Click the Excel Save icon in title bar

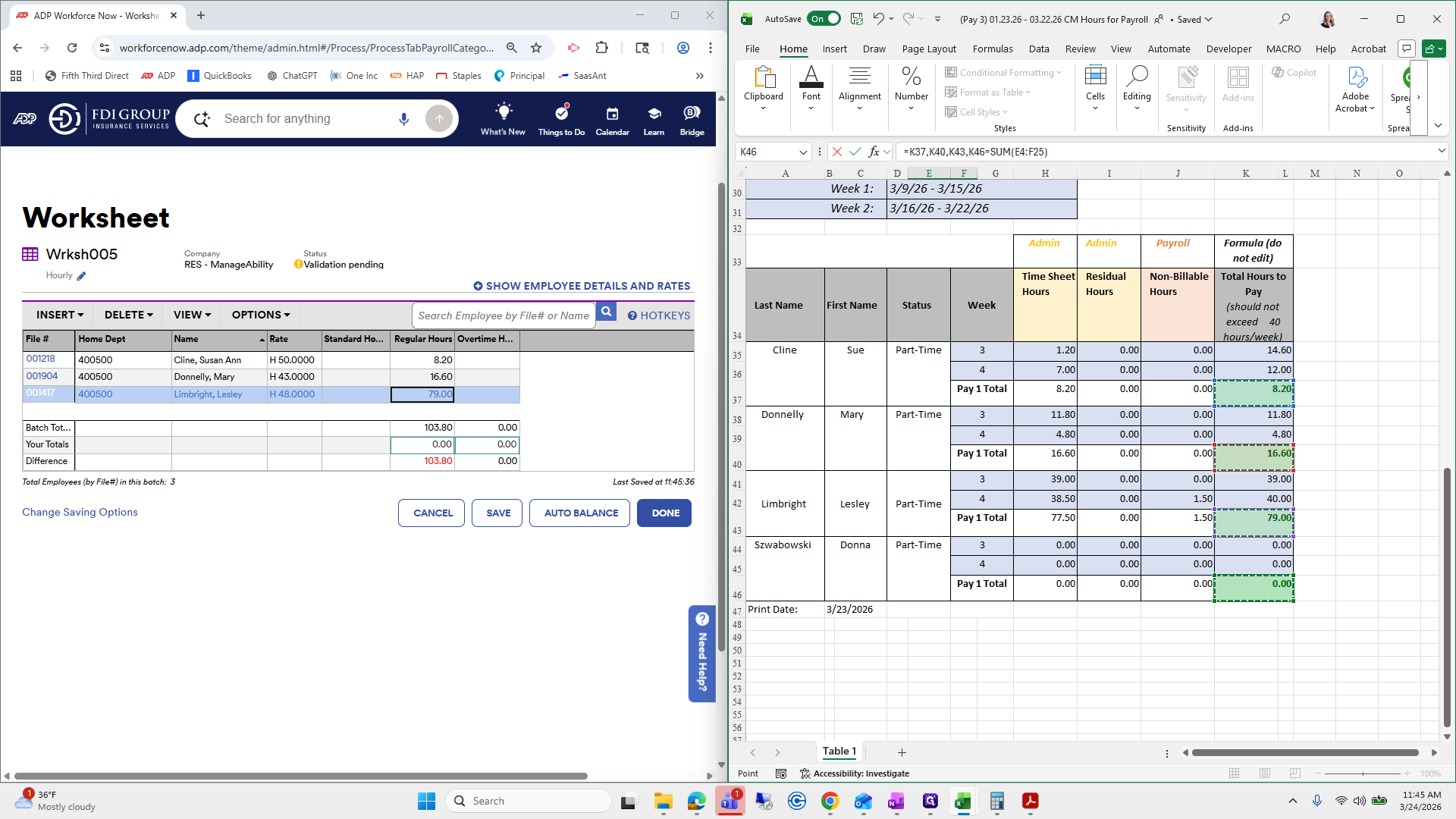pyautogui.click(x=857, y=19)
